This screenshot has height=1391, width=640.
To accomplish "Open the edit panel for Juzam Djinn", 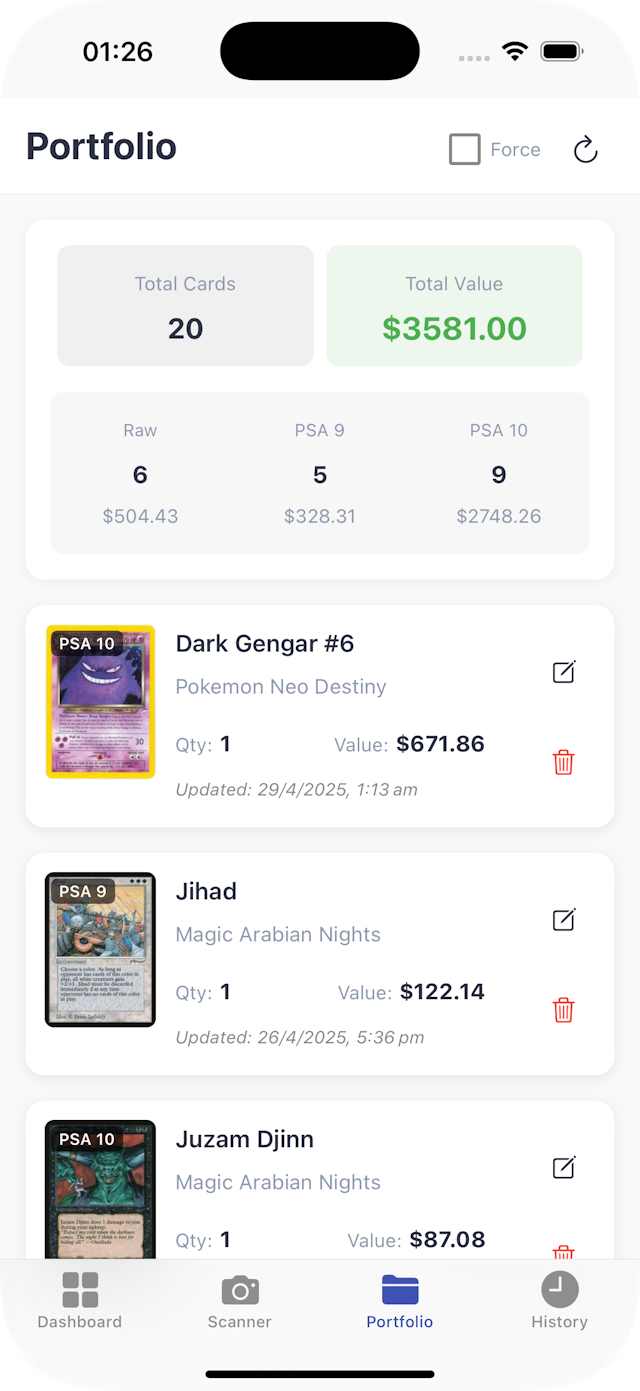I will [563, 1167].
